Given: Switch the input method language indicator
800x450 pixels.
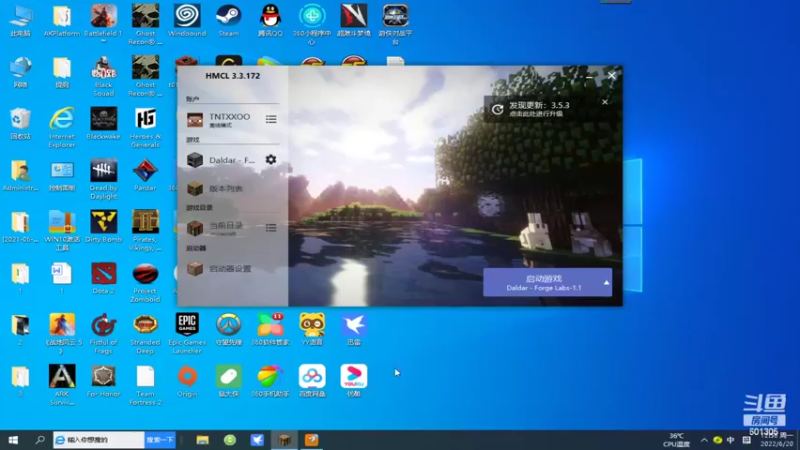Looking at the screenshot, I should coord(731,440).
